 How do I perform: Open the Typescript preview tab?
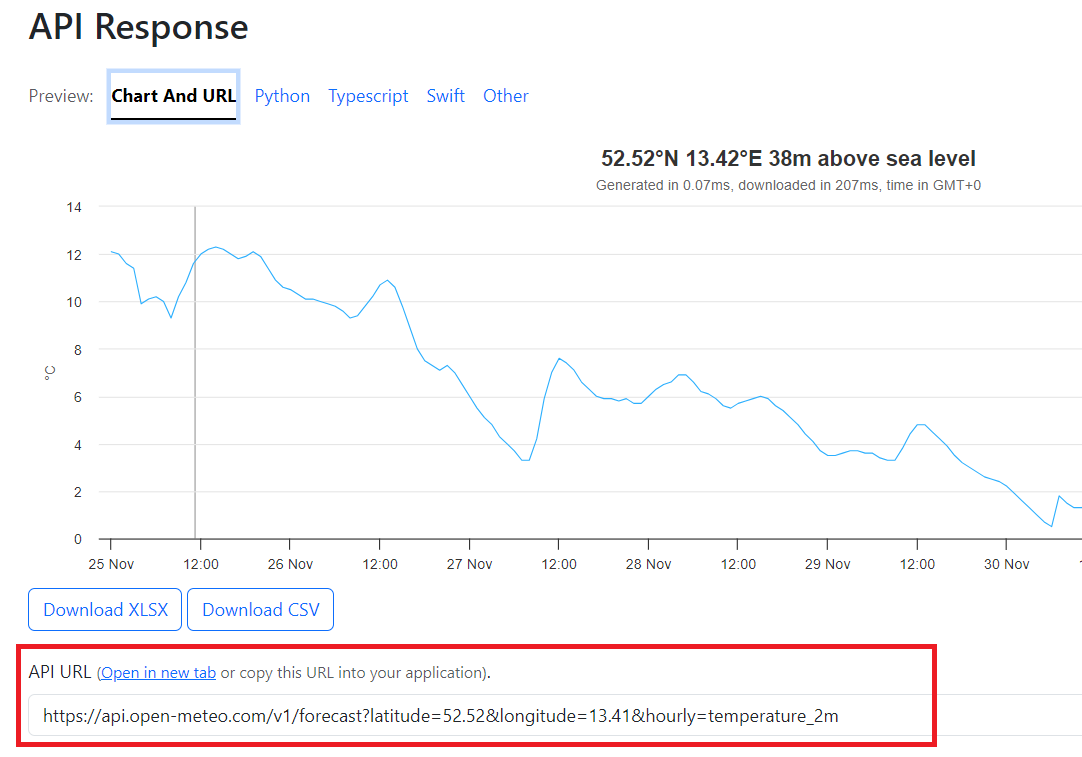click(368, 96)
